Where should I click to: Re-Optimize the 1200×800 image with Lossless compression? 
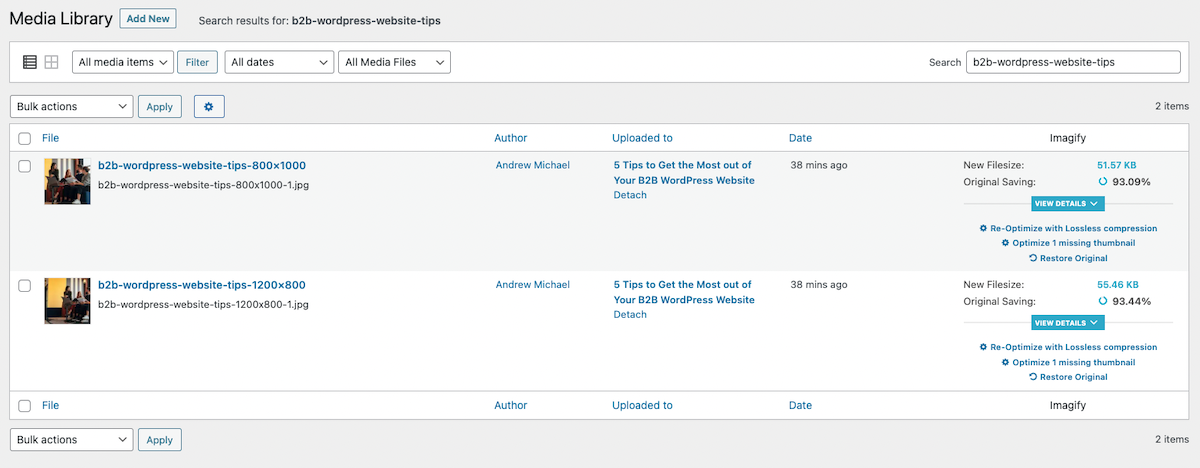[1068, 347]
